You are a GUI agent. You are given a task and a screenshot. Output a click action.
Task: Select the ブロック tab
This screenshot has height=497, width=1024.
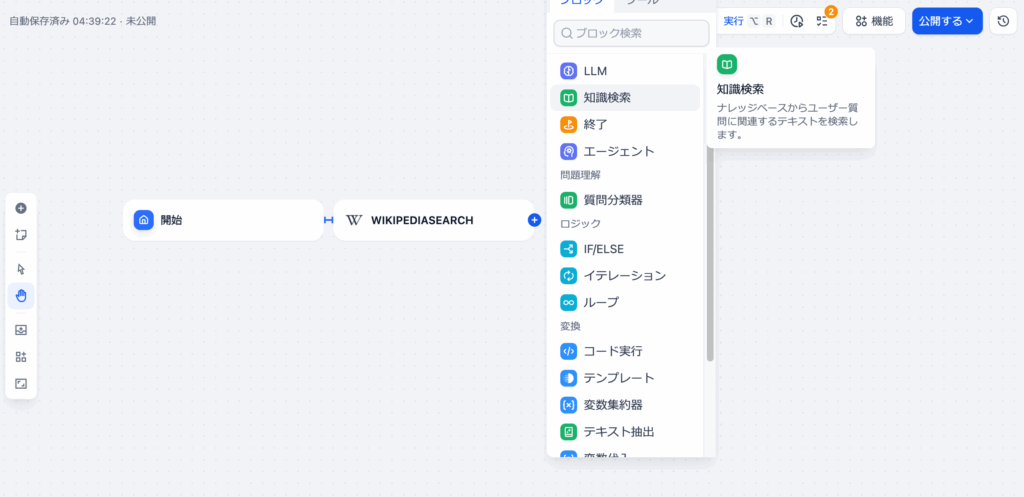pos(581,4)
